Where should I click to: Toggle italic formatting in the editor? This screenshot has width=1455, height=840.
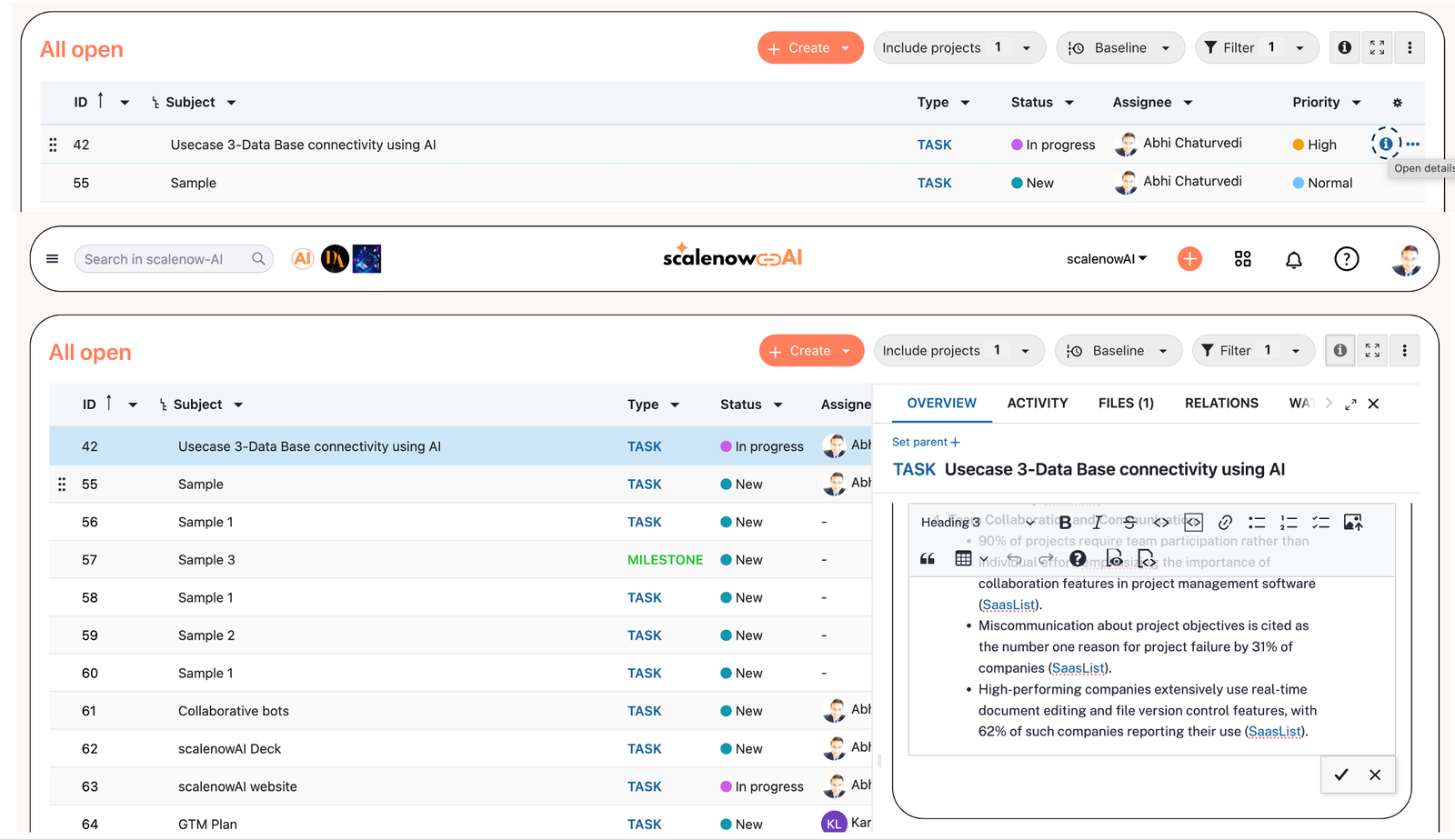(x=1098, y=522)
